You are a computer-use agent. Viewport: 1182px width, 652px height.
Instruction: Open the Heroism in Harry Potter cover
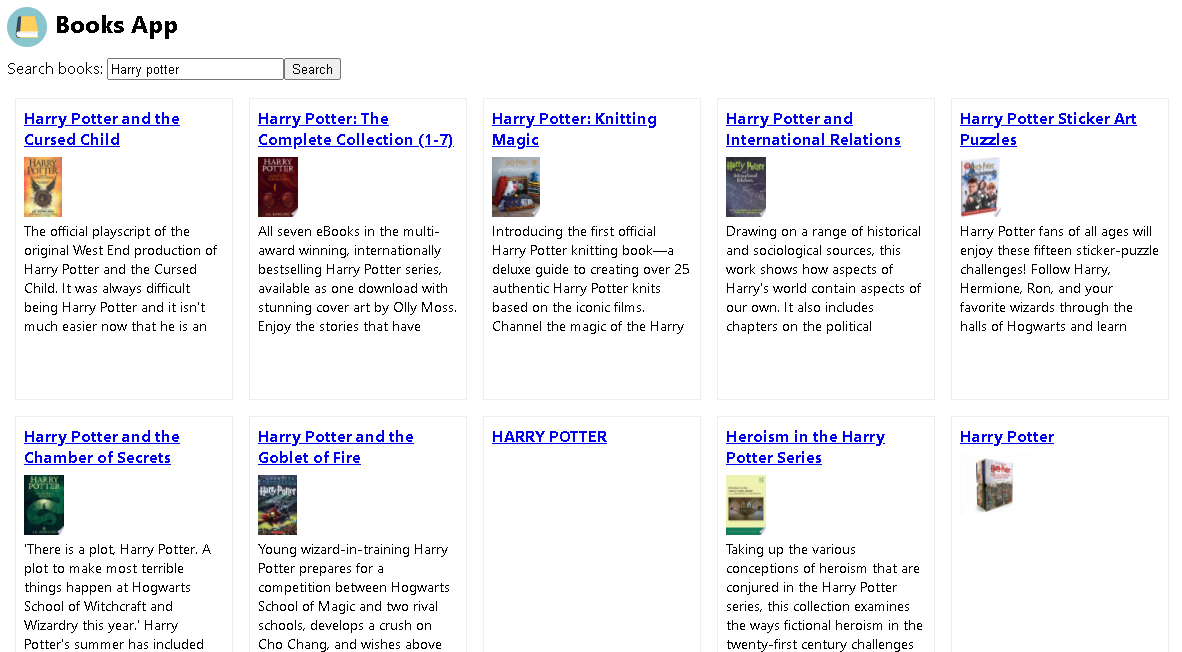click(x=746, y=505)
